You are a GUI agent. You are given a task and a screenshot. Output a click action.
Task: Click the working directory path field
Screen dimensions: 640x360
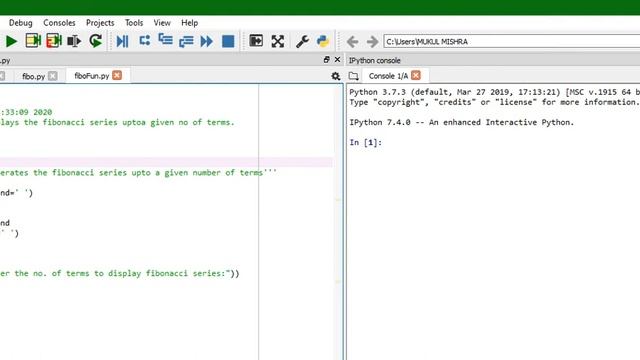tap(511, 42)
